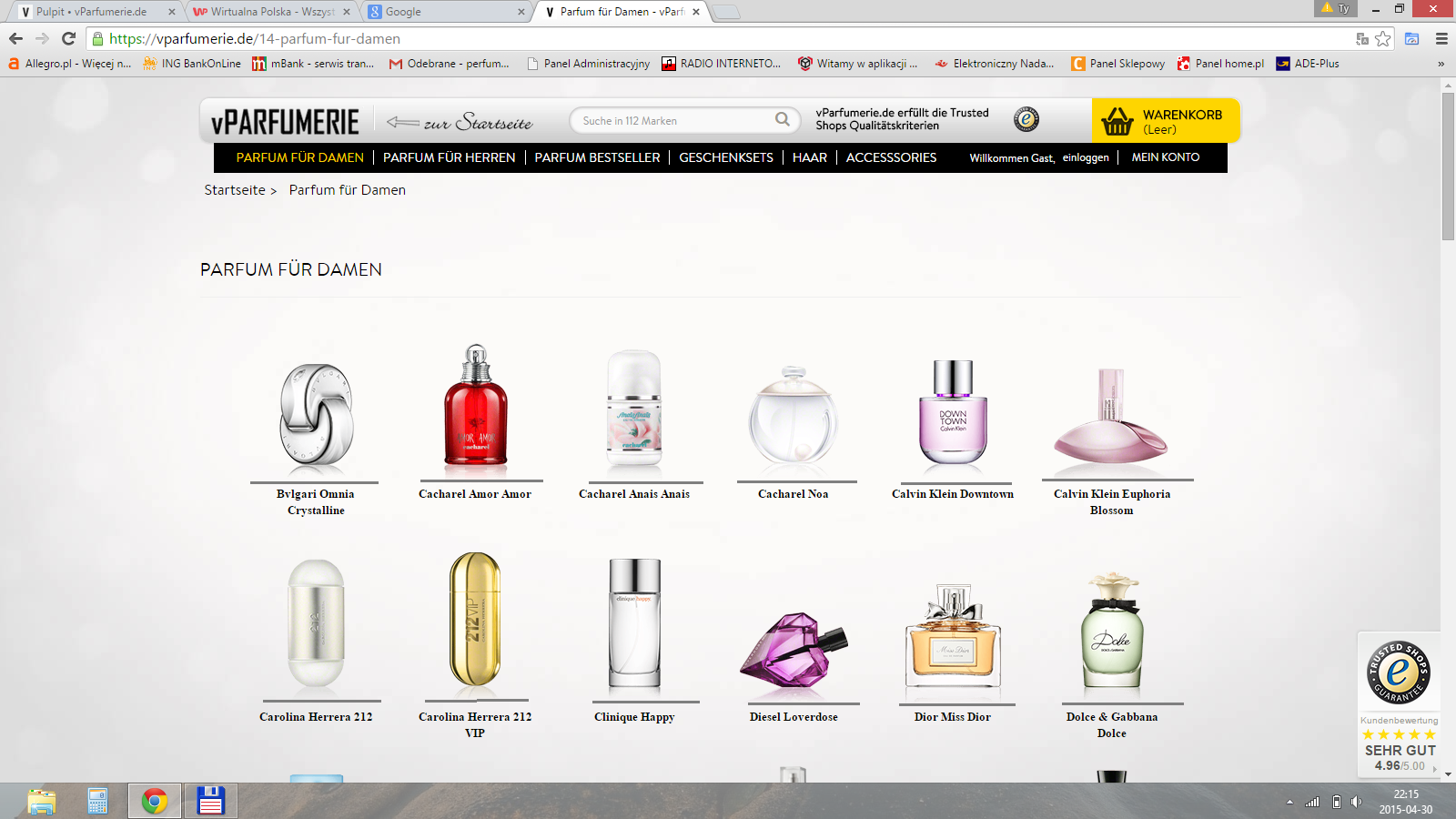Open Panel Sklepowy bookmark
The width and height of the screenshot is (1456, 819).
tap(1117, 64)
